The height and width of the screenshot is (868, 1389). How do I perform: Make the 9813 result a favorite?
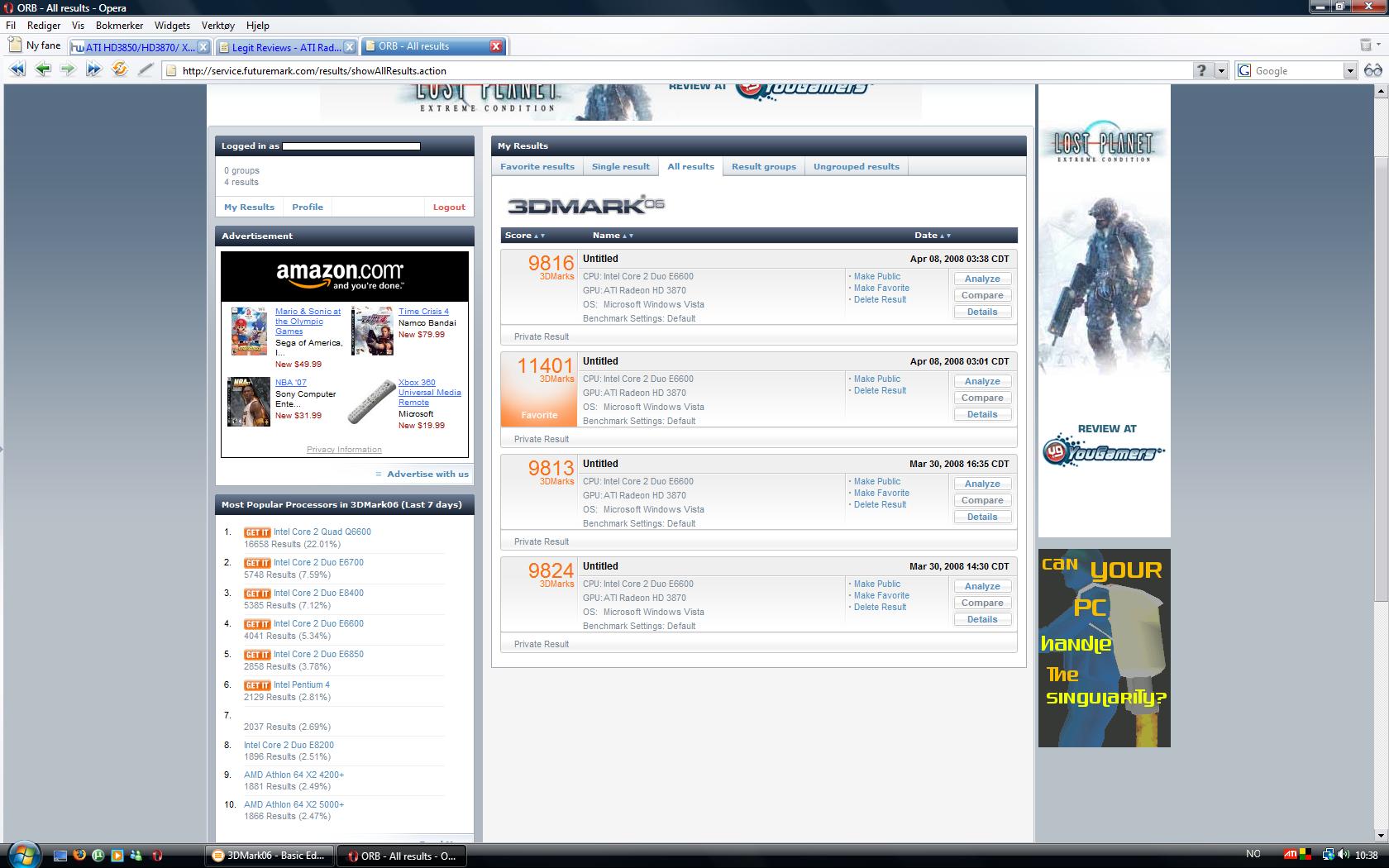click(881, 494)
